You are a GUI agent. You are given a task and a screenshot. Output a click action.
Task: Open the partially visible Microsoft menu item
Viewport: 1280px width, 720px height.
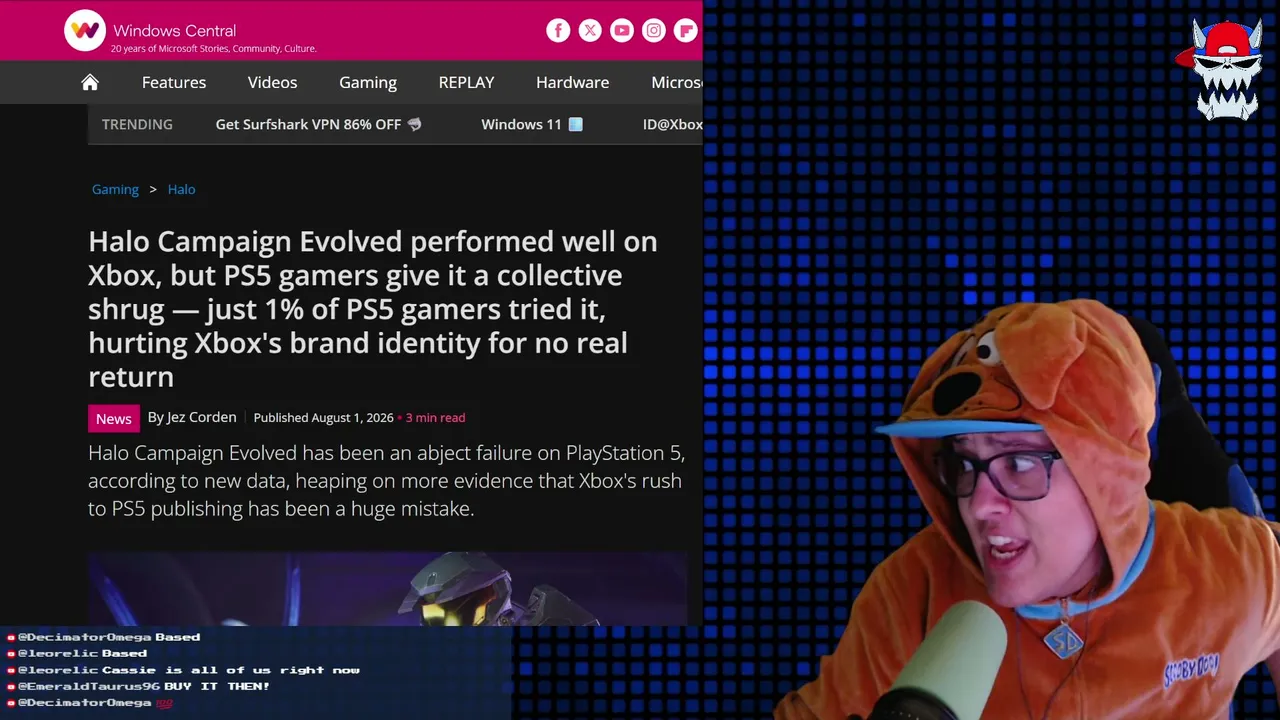click(x=677, y=82)
